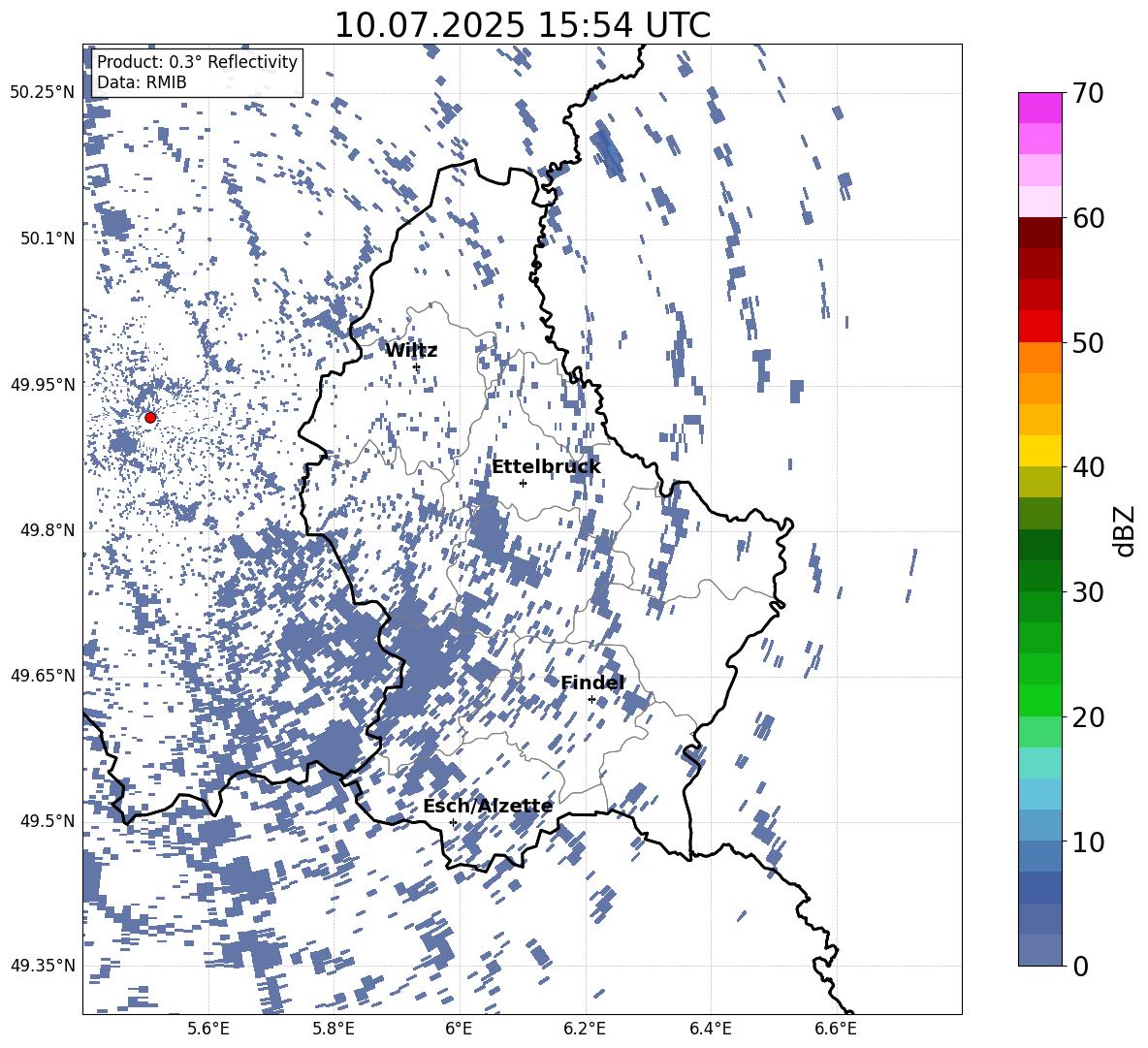Click the Findel cross marker

pyautogui.click(x=591, y=700)
